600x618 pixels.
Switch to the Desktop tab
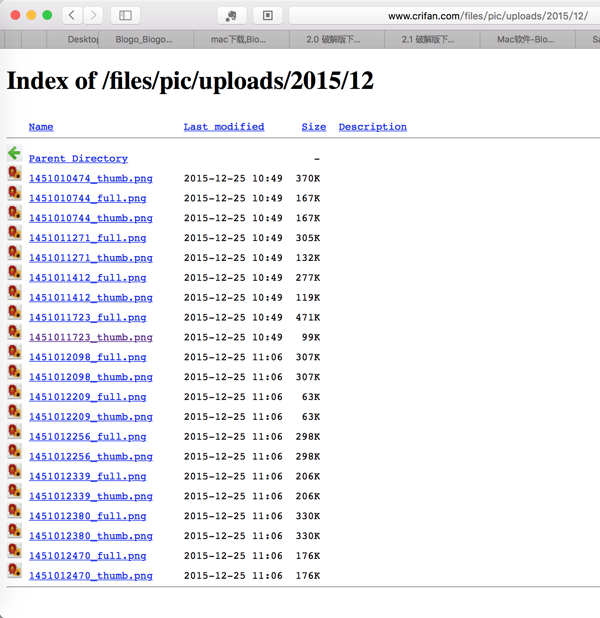73,39
